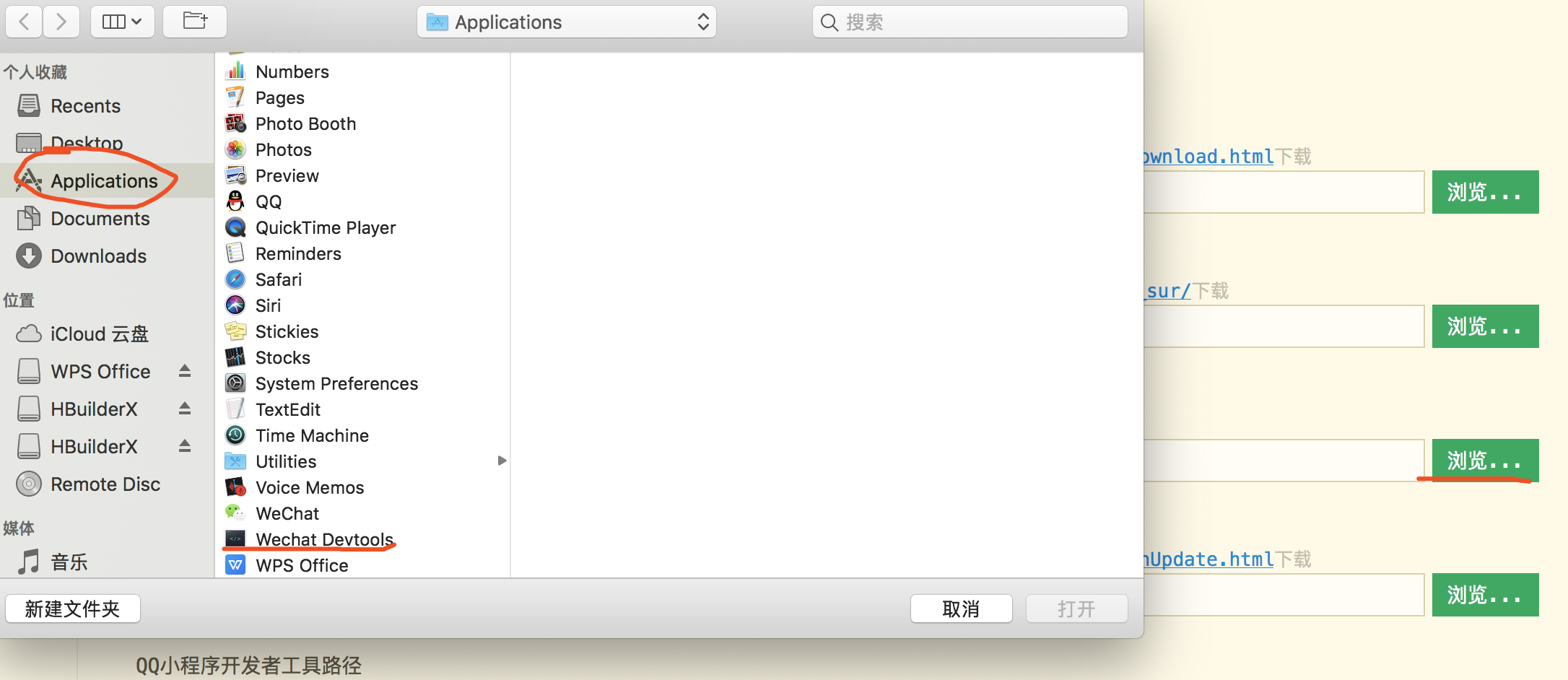The width and height of the screenshot is (1568, 680).
Task: Select the Reminders app icon
Action: click(x=235, y=253)
